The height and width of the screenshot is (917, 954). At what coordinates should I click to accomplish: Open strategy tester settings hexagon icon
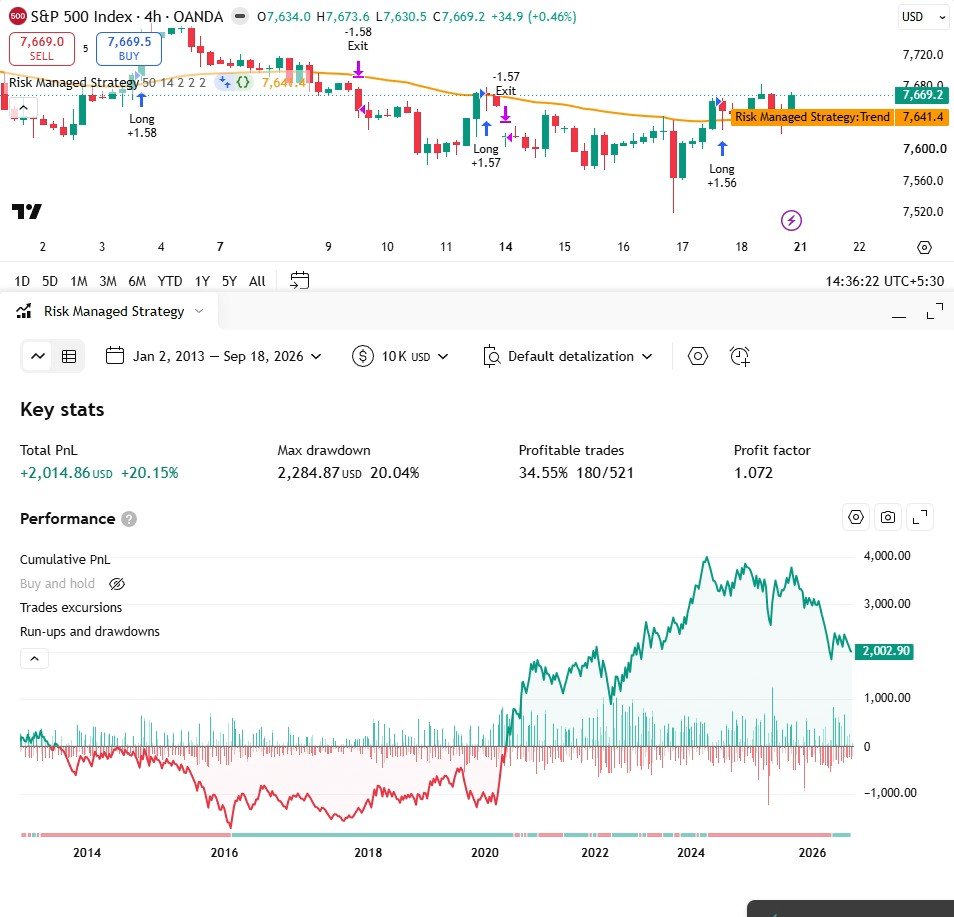point(698,356)
